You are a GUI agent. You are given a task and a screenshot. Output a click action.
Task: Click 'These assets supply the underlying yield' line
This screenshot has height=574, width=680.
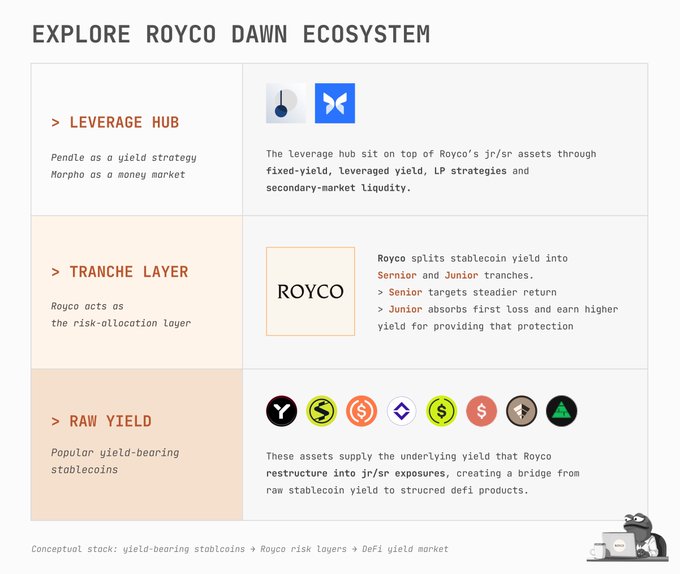click(x=409, y=457)
